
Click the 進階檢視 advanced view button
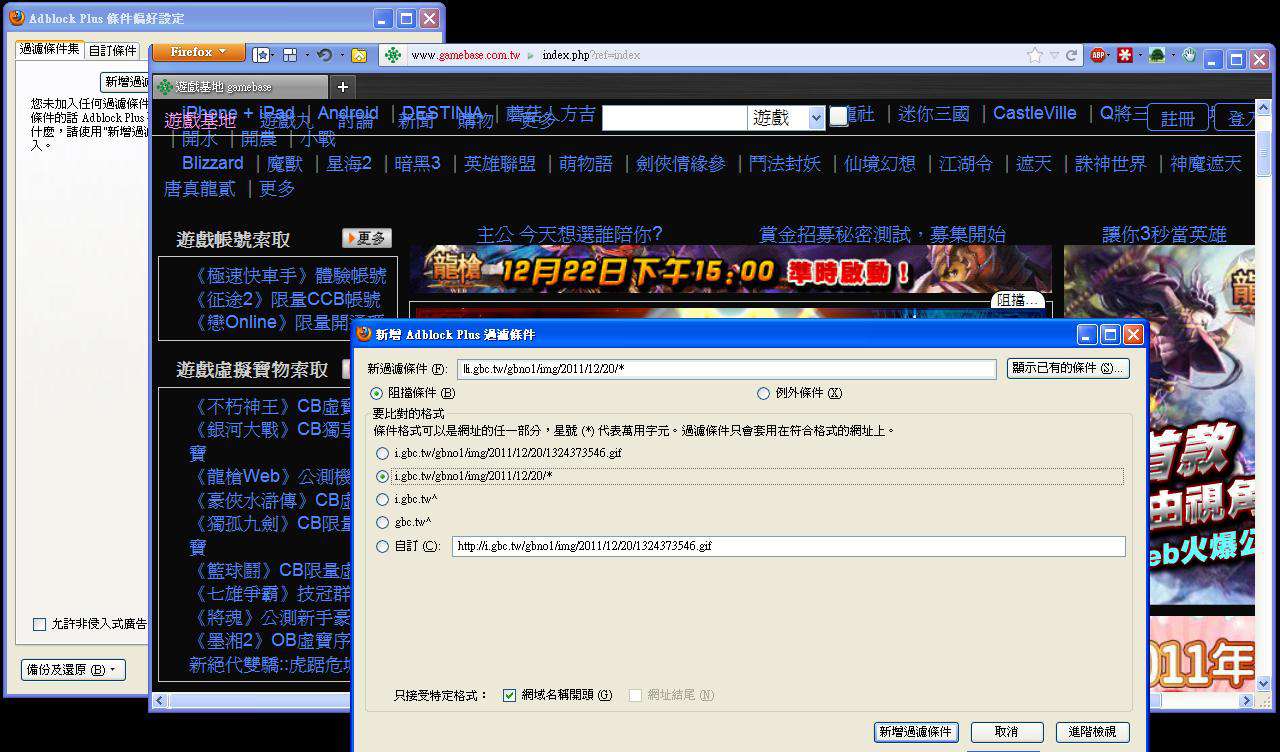1092,733
